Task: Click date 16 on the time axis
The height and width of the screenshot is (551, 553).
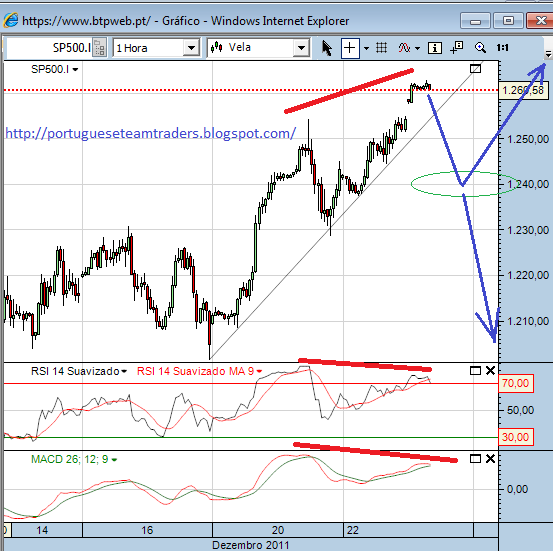Action: (147, 530)
